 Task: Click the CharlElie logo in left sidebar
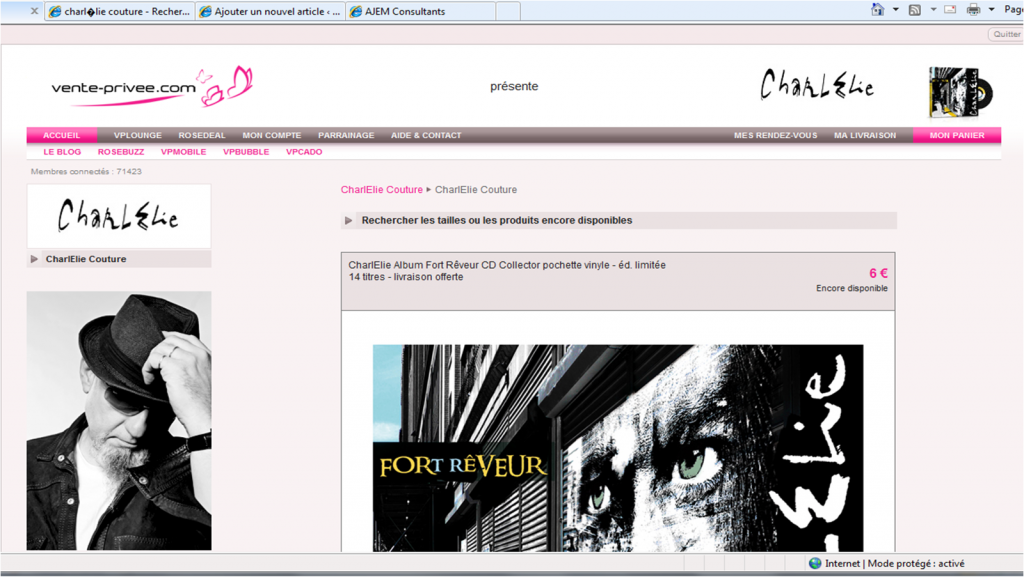(119, 216)
